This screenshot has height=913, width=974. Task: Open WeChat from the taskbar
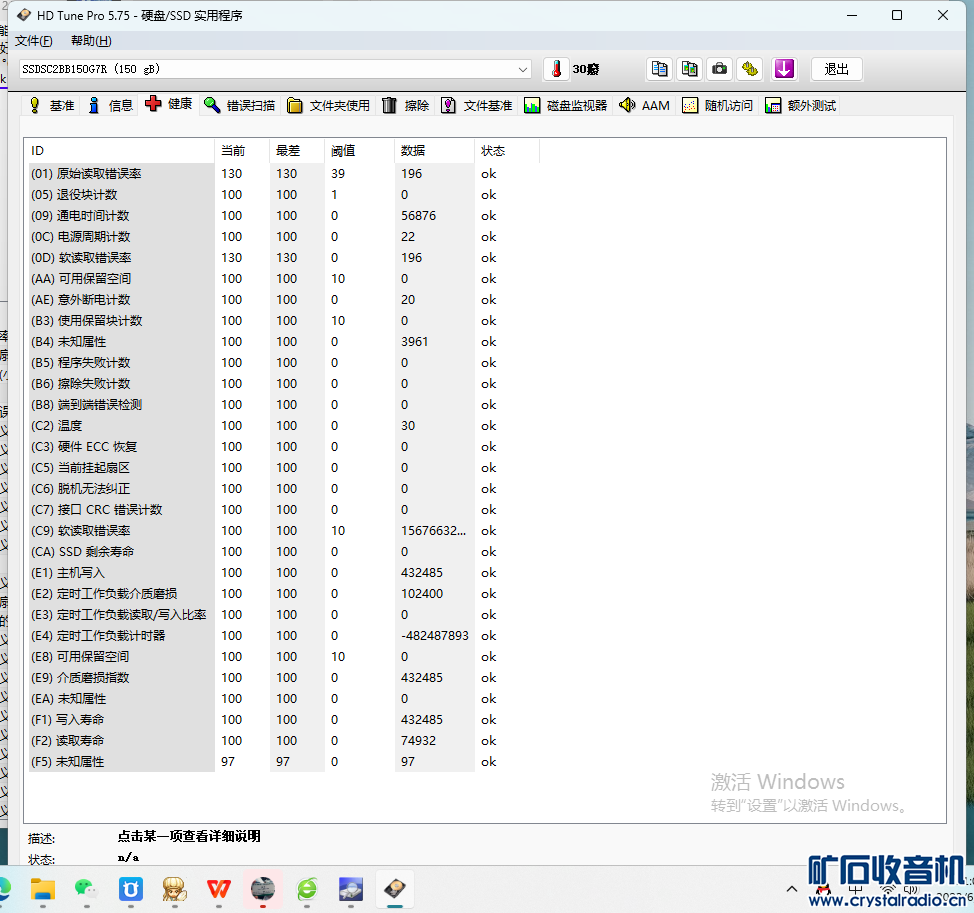(x=86, y=889)
